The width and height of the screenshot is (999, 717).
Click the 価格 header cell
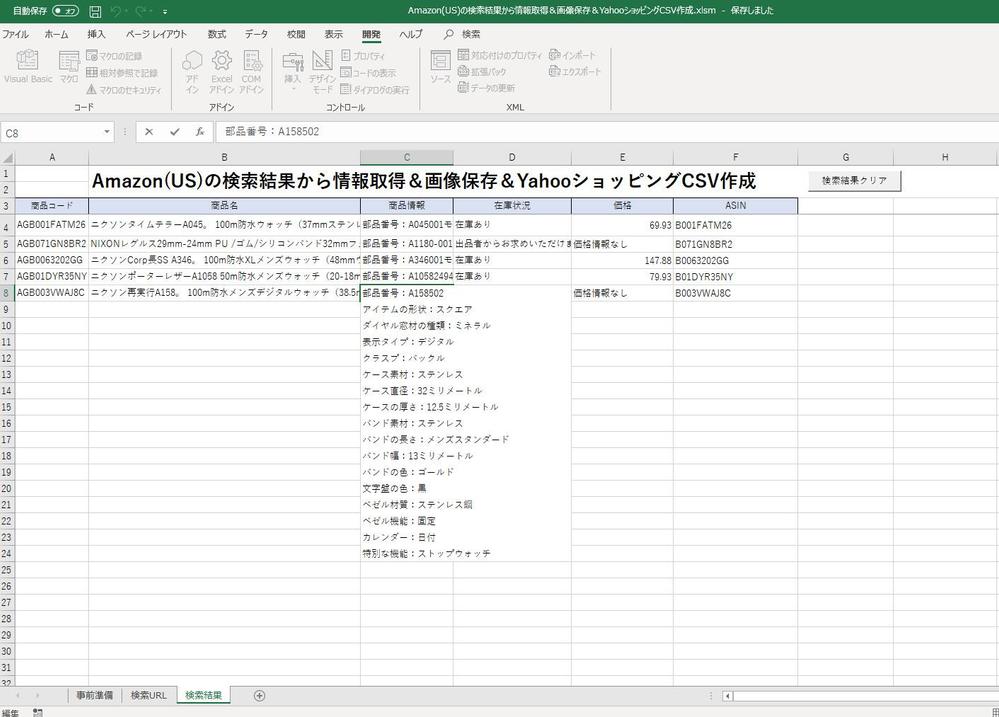coord(622,206)
